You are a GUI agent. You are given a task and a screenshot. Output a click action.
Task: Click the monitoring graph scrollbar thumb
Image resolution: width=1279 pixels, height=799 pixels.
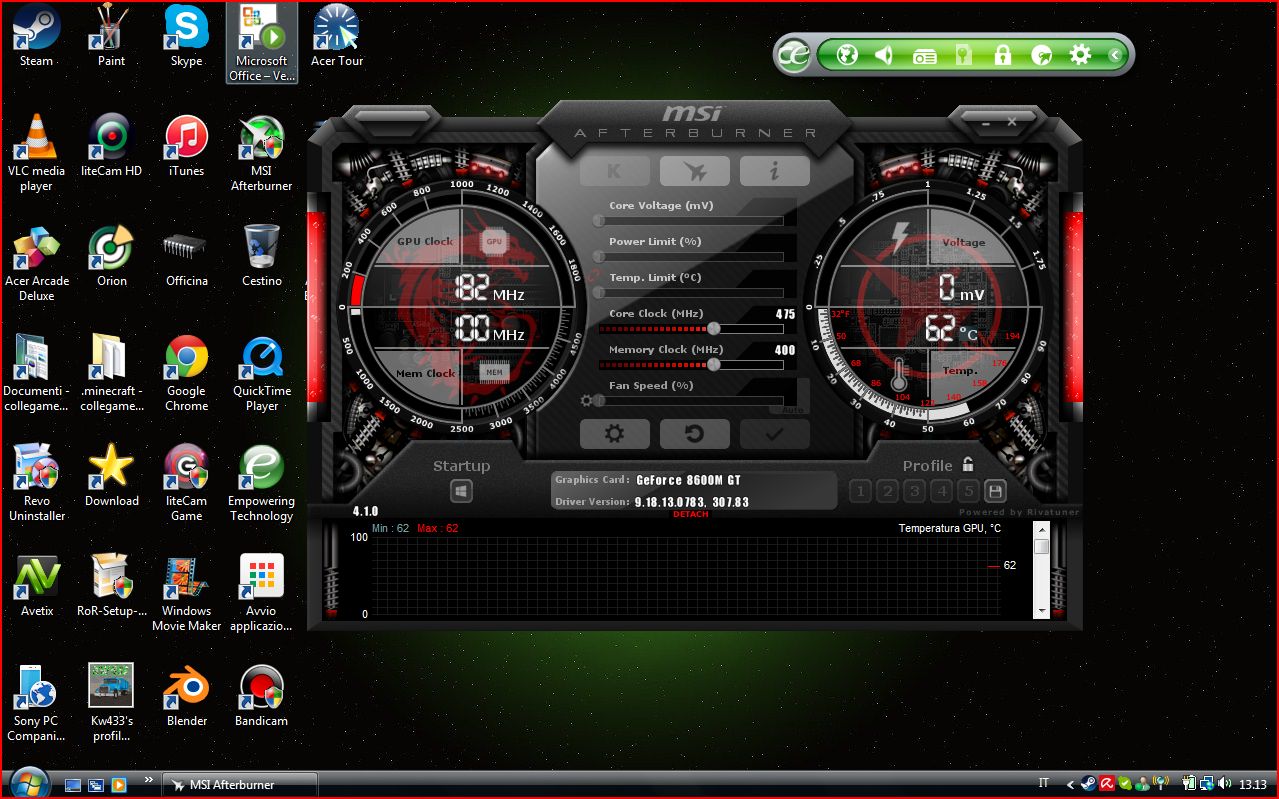pos(1041,546)
